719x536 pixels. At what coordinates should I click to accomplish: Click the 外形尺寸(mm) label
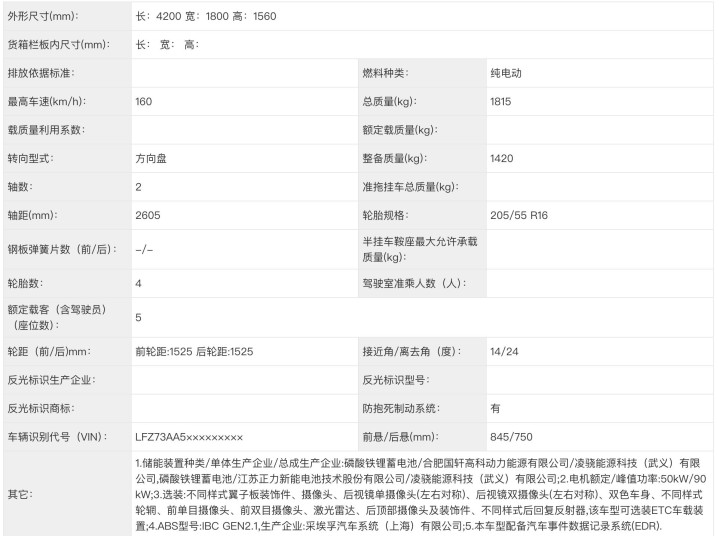pyautogui.click(x=43, y=17)
